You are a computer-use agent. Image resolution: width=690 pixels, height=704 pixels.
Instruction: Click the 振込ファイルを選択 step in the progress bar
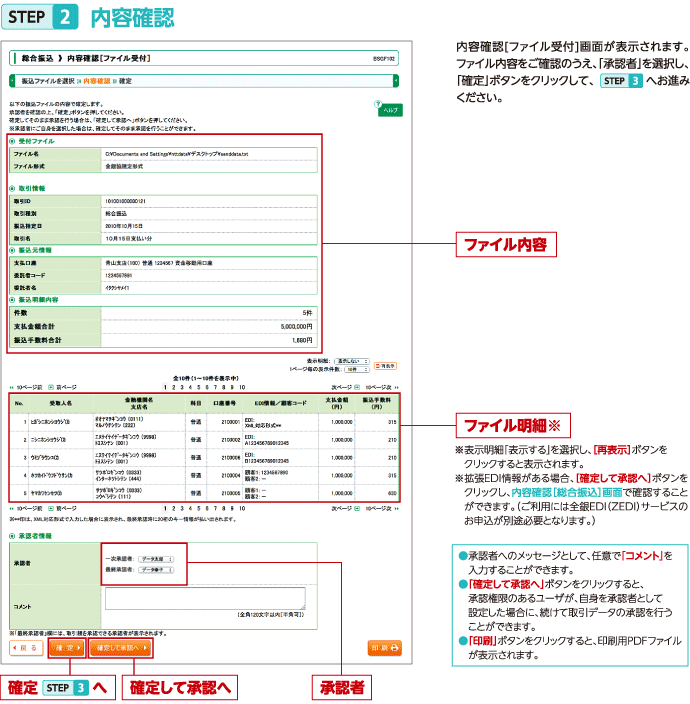48,81
